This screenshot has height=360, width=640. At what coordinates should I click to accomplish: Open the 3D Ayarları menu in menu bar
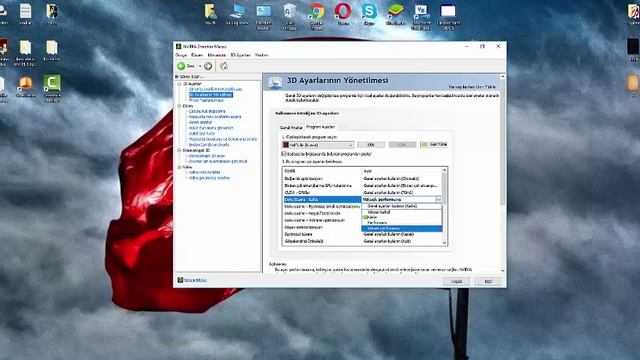coord(240,55)
